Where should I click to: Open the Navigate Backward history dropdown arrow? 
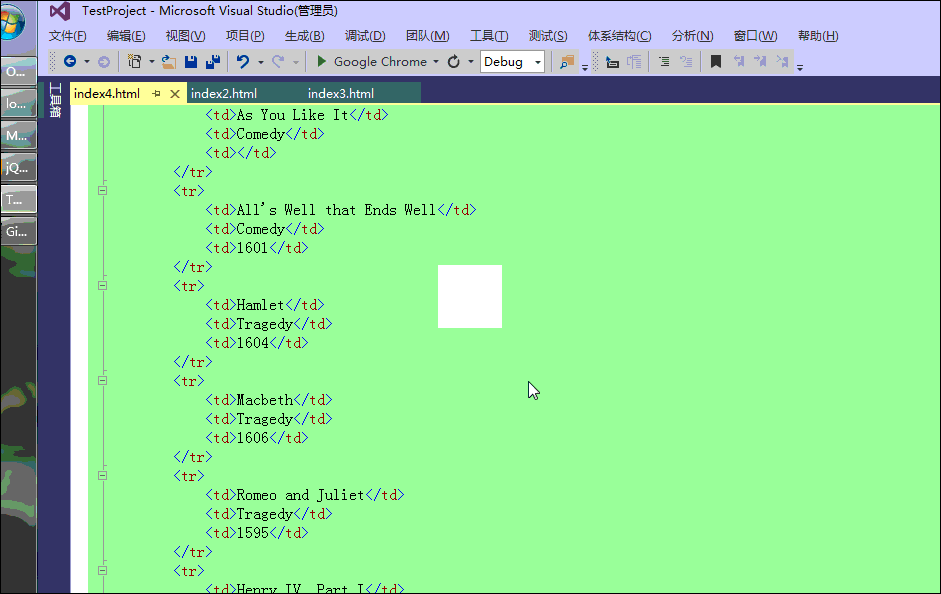click(87, 62)
